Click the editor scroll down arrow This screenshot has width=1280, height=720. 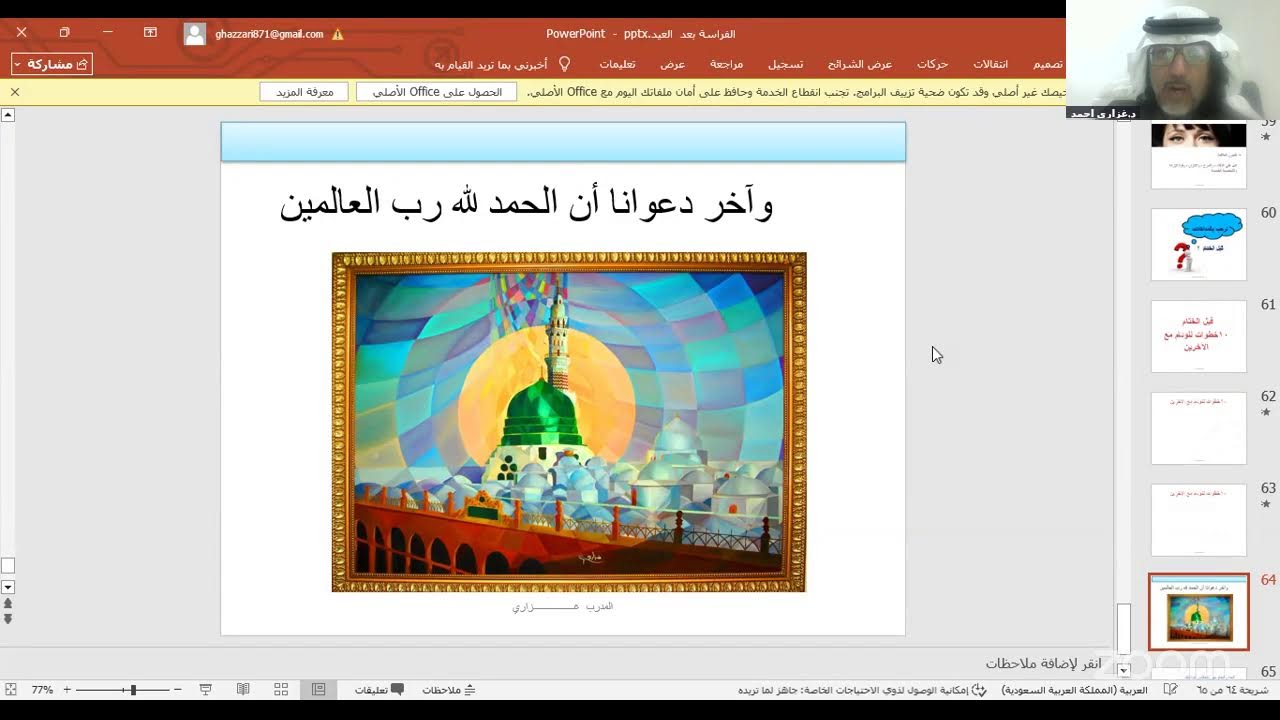tap(8, 587)
